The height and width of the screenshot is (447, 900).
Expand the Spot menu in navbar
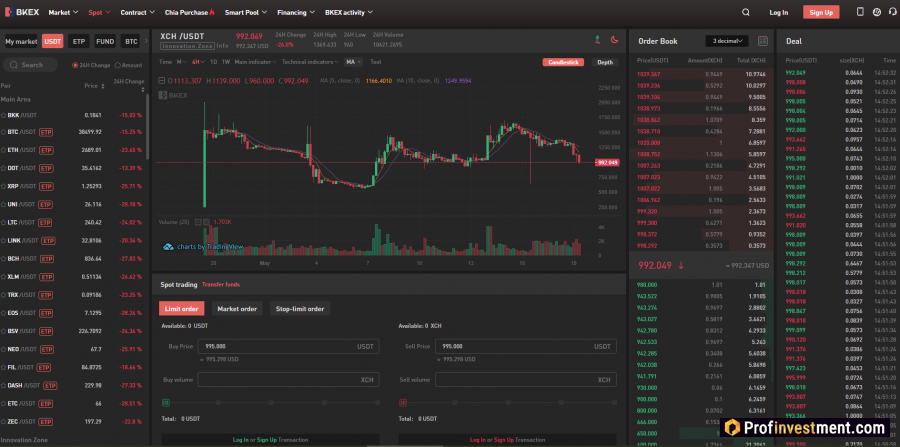click(98, 12)
